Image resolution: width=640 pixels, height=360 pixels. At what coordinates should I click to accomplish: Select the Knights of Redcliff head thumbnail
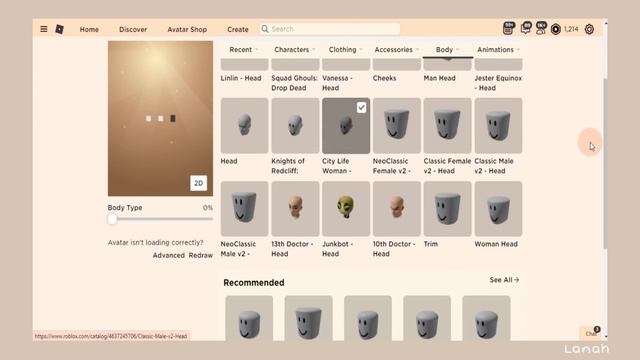pos(295,125)
